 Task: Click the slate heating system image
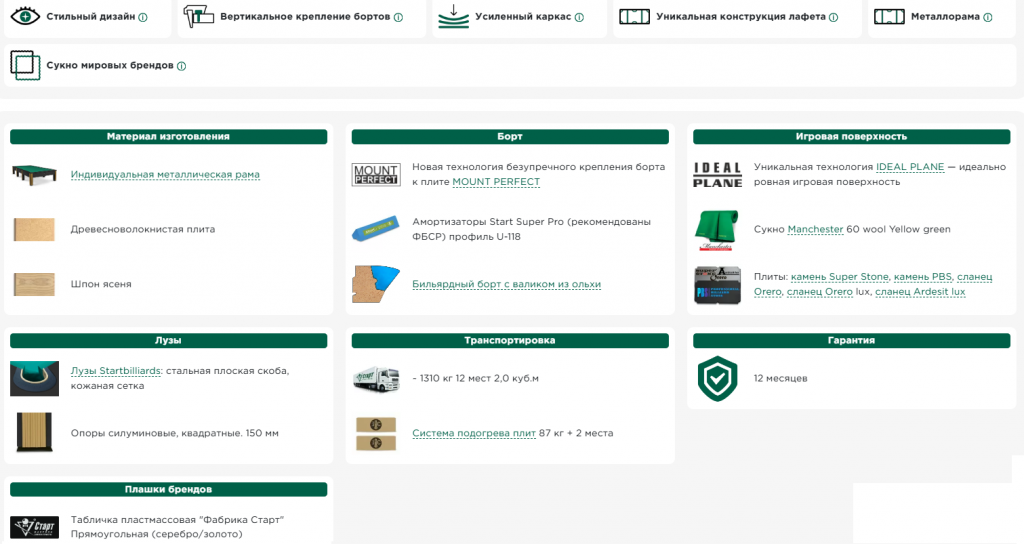376,434
